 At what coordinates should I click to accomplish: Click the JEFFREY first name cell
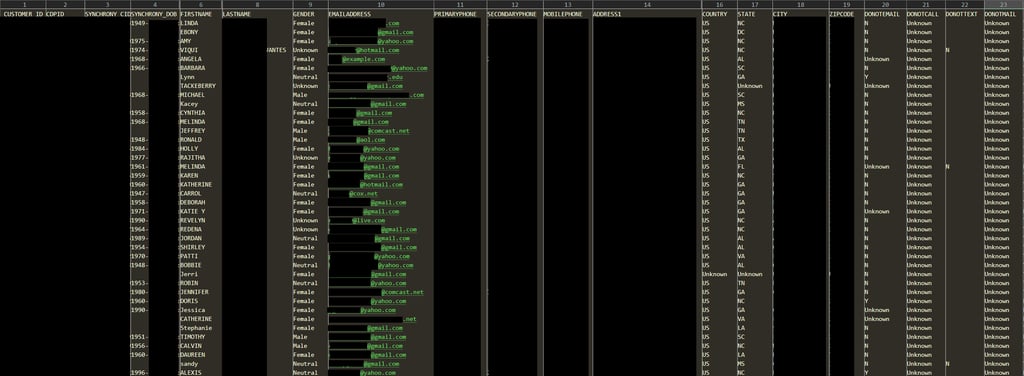click(193, 131)
